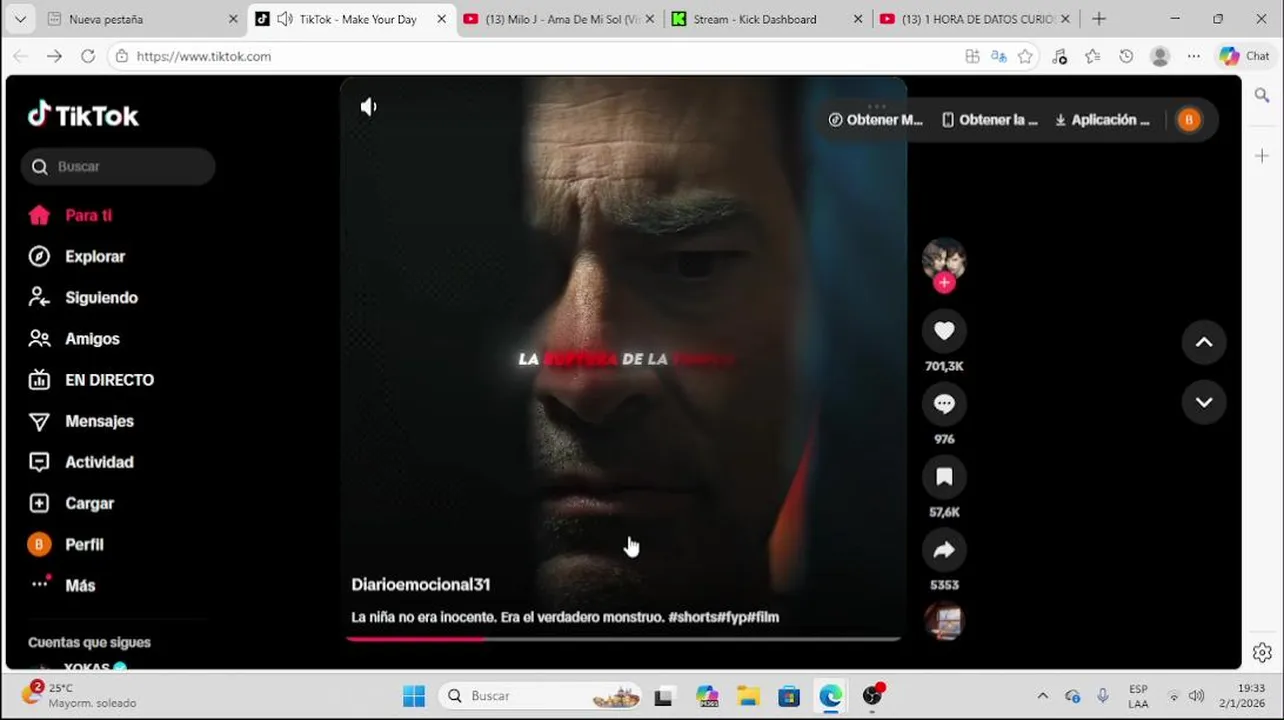Open orange B account avatar at top
This screenshot has width=1284, height=720.
coord(1189,120)
